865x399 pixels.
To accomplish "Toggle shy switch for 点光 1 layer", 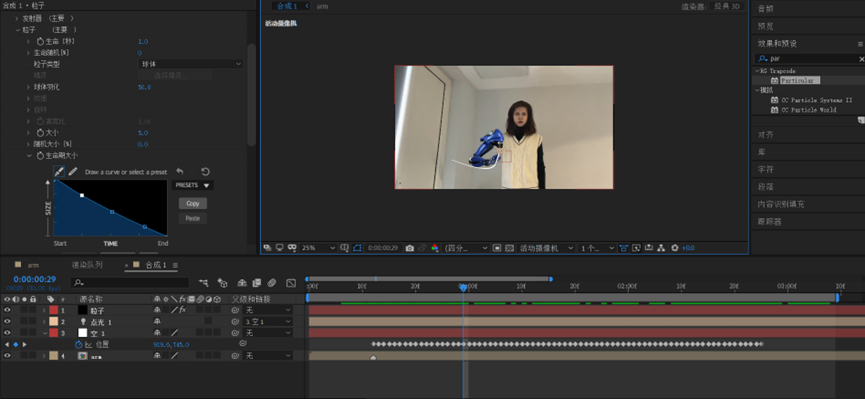I will tap(157, 321).
